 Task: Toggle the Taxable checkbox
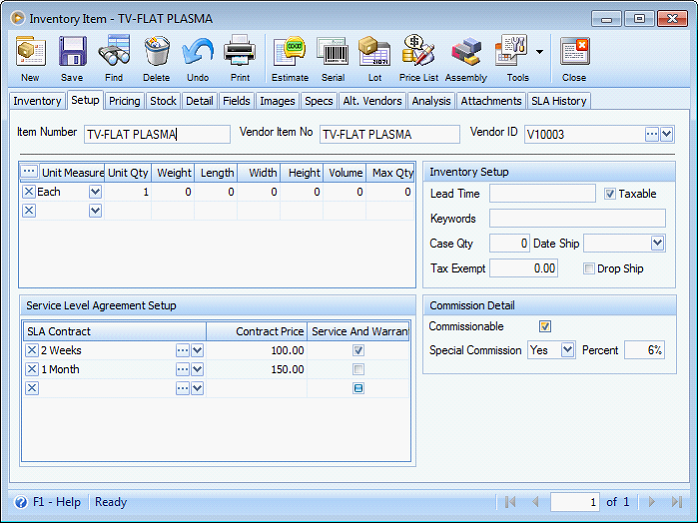point(610,194)
